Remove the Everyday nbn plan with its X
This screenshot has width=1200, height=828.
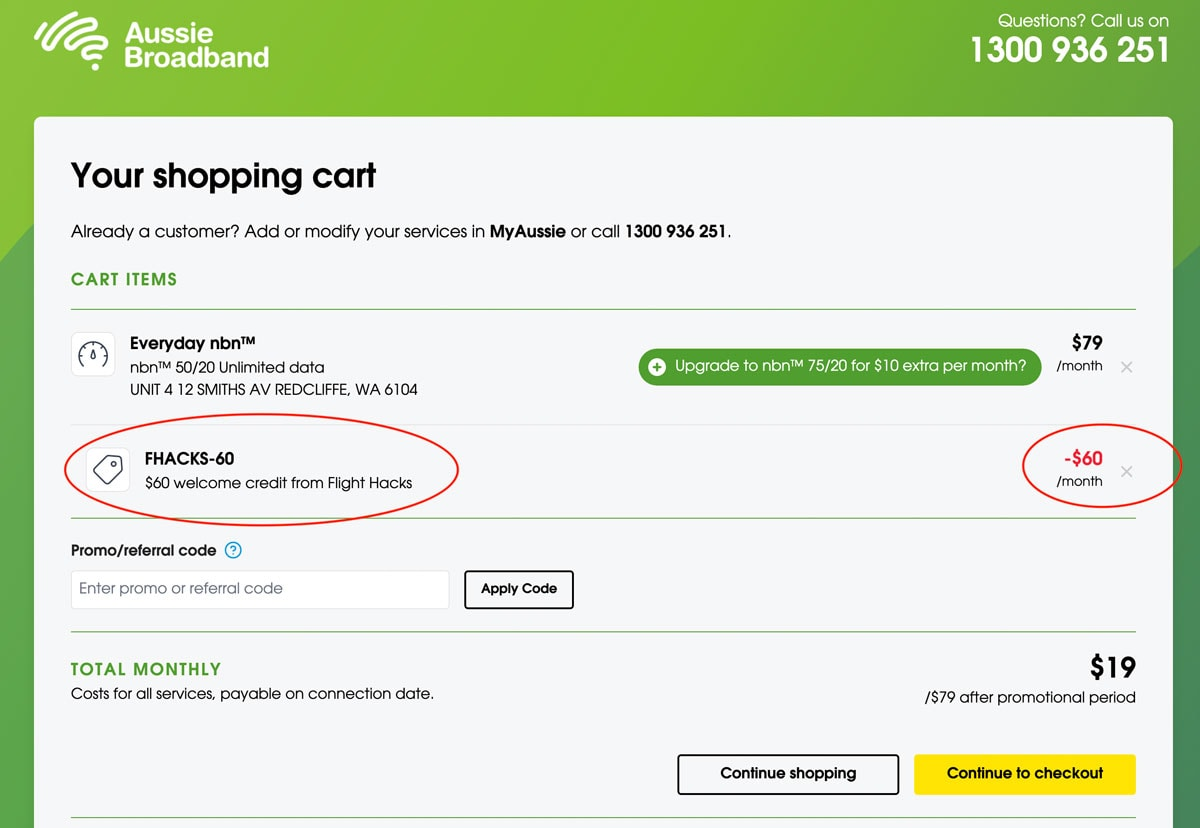coord(1127,367)
